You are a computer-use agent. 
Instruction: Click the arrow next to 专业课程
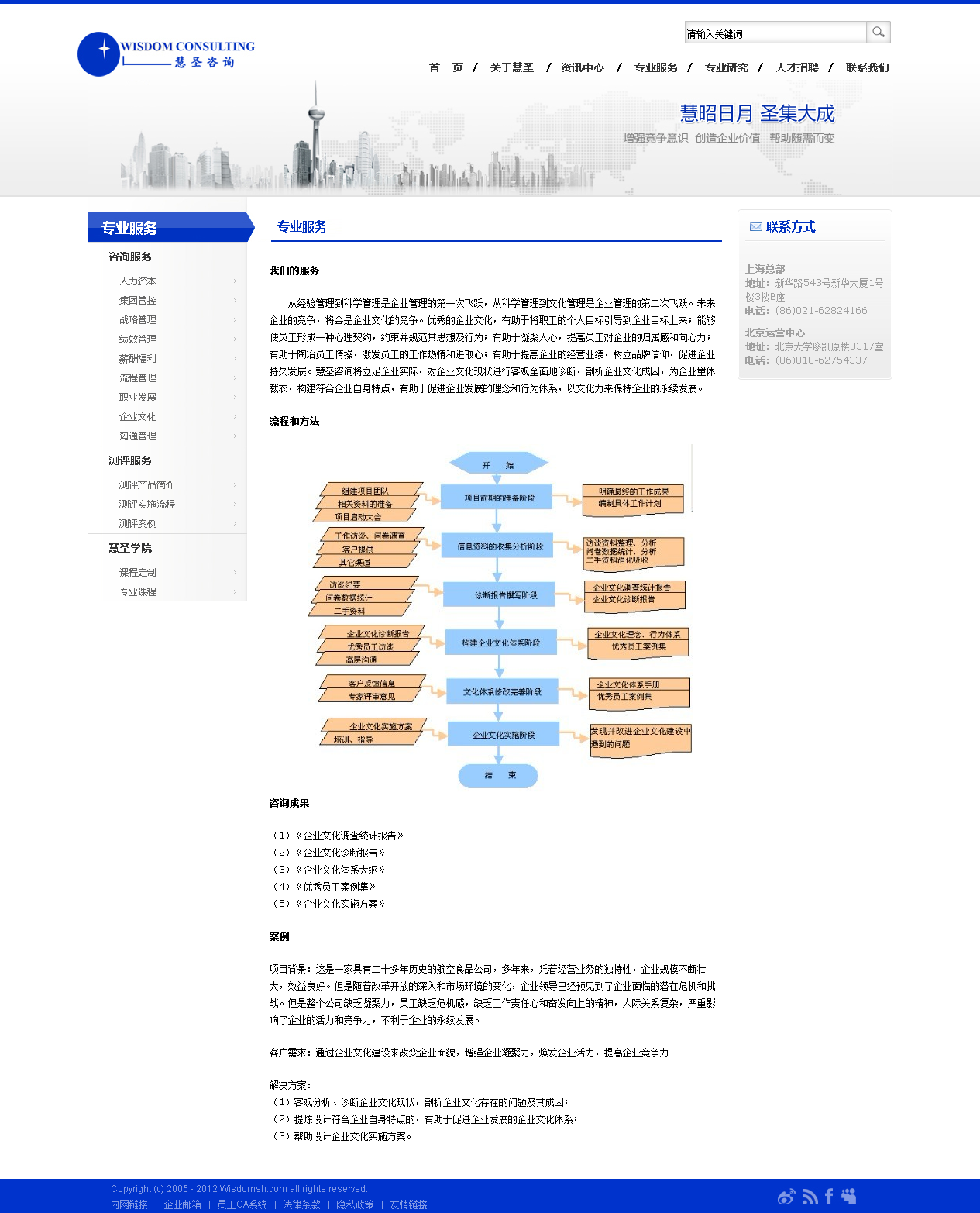click(x=235, y=592)
